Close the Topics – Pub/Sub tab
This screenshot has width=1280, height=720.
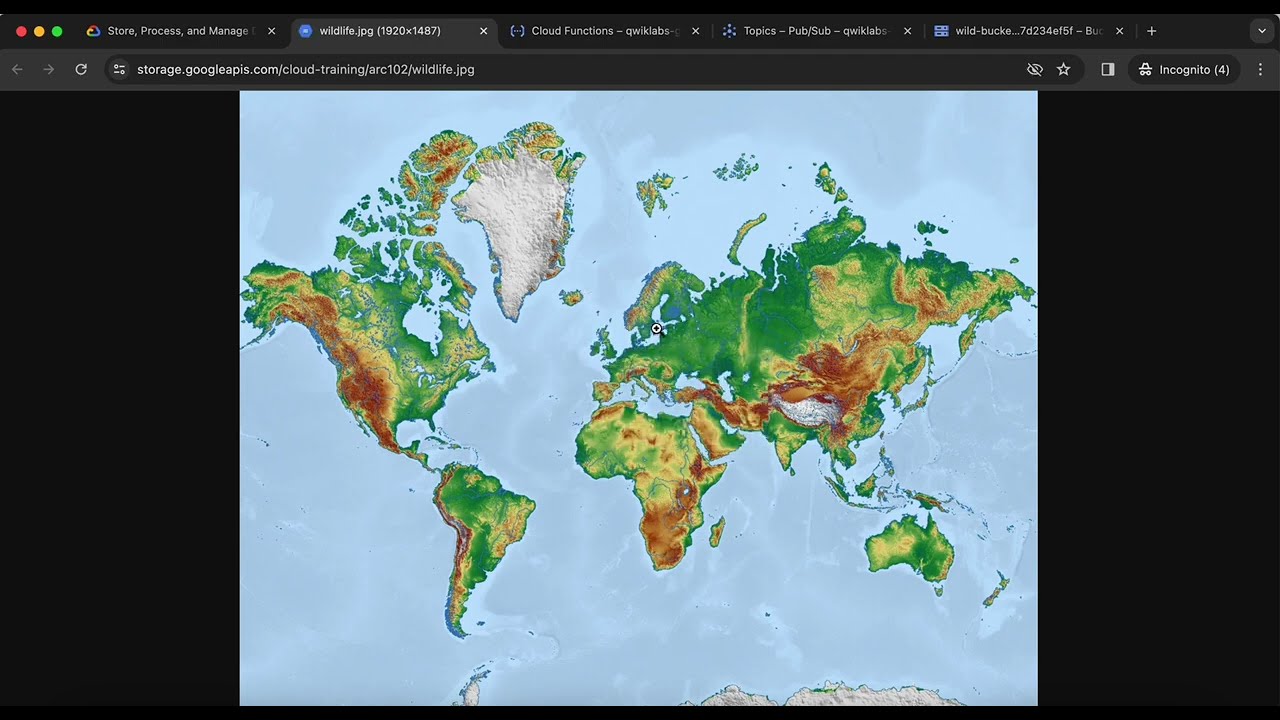click(908, 31)
